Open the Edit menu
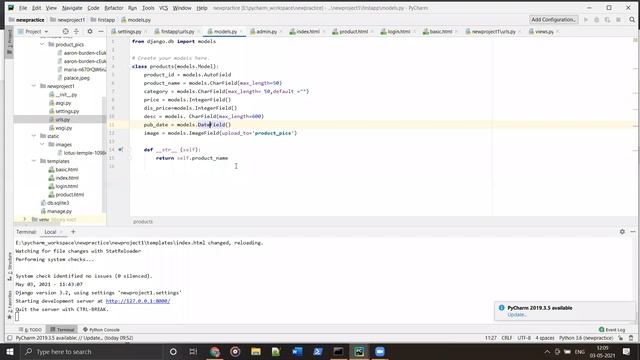This screenshot has width=640, height=360. pos(37,8)
